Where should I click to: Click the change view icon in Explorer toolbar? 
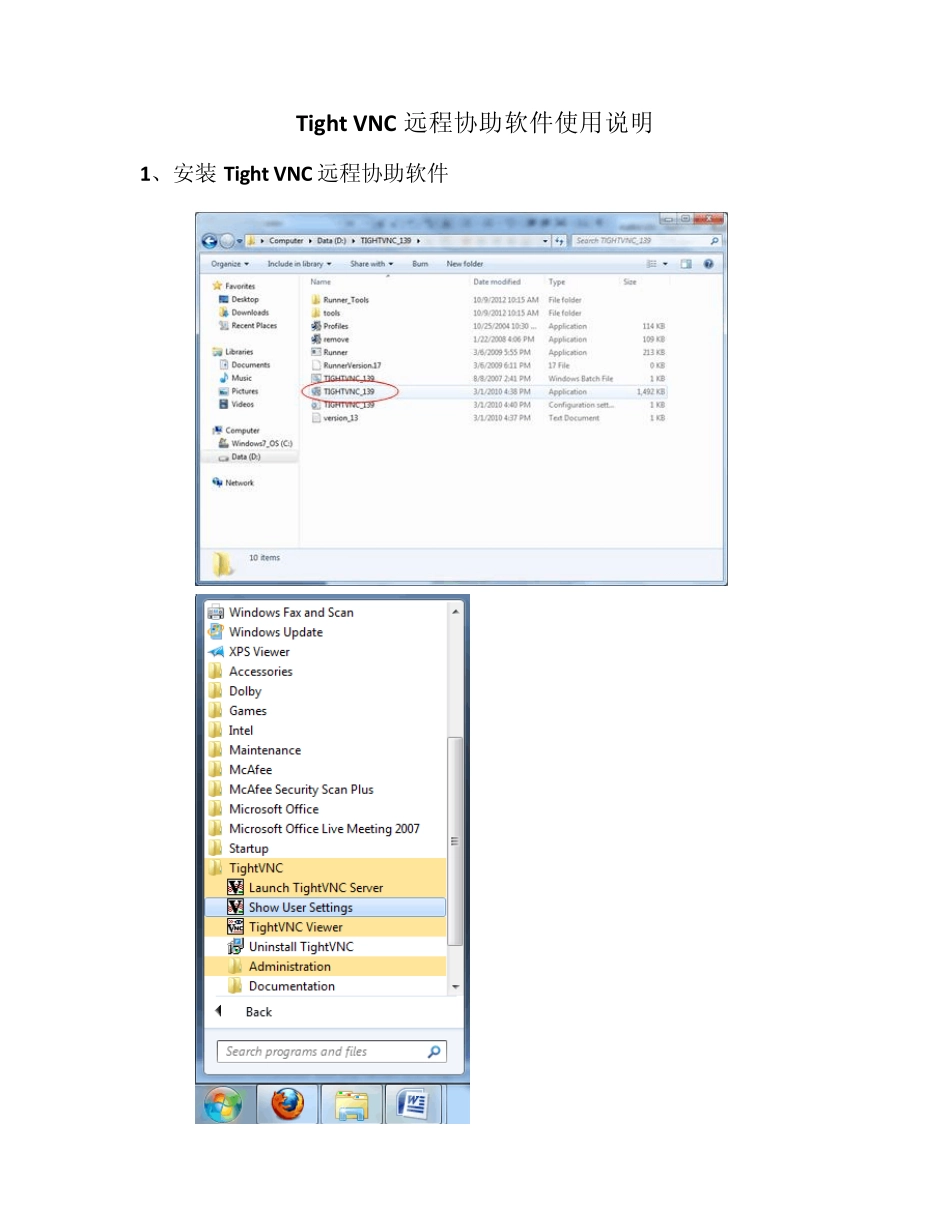tap(651, 264)
